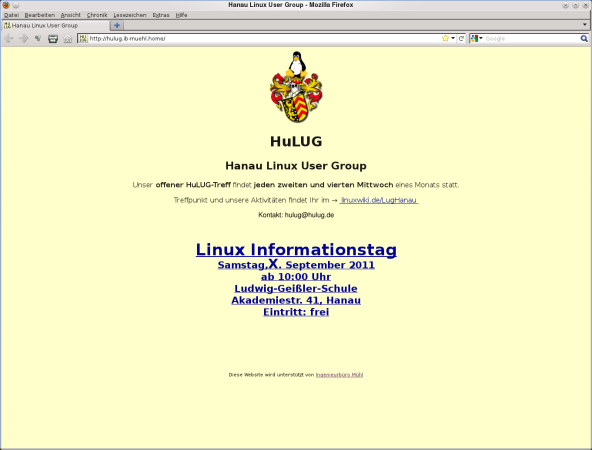Select the Hanau Linux User Group tab

pos(56,25)
